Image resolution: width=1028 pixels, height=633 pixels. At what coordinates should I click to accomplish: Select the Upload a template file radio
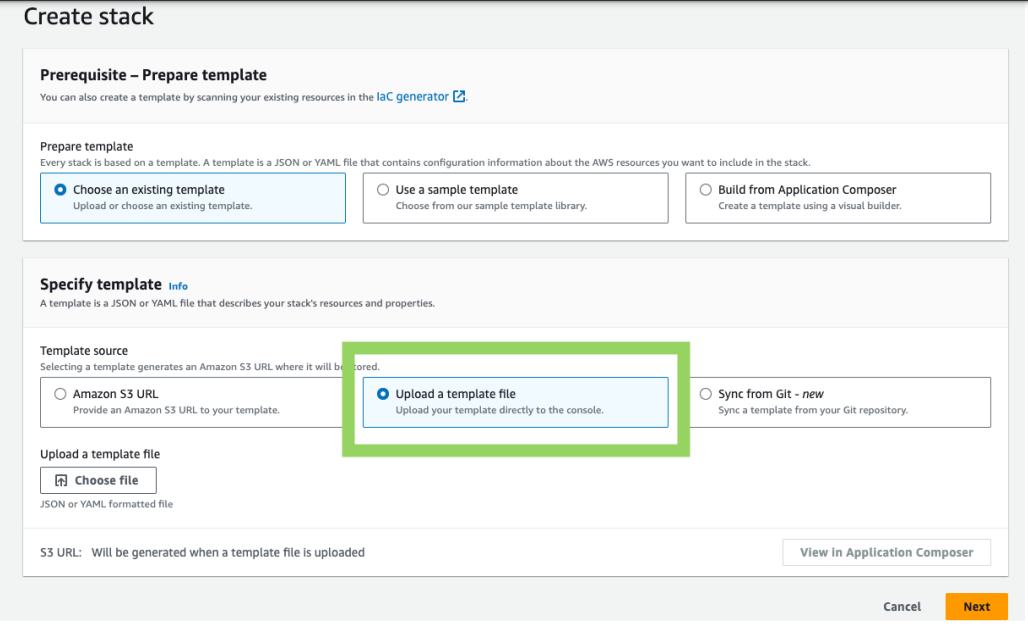point(383,394)
